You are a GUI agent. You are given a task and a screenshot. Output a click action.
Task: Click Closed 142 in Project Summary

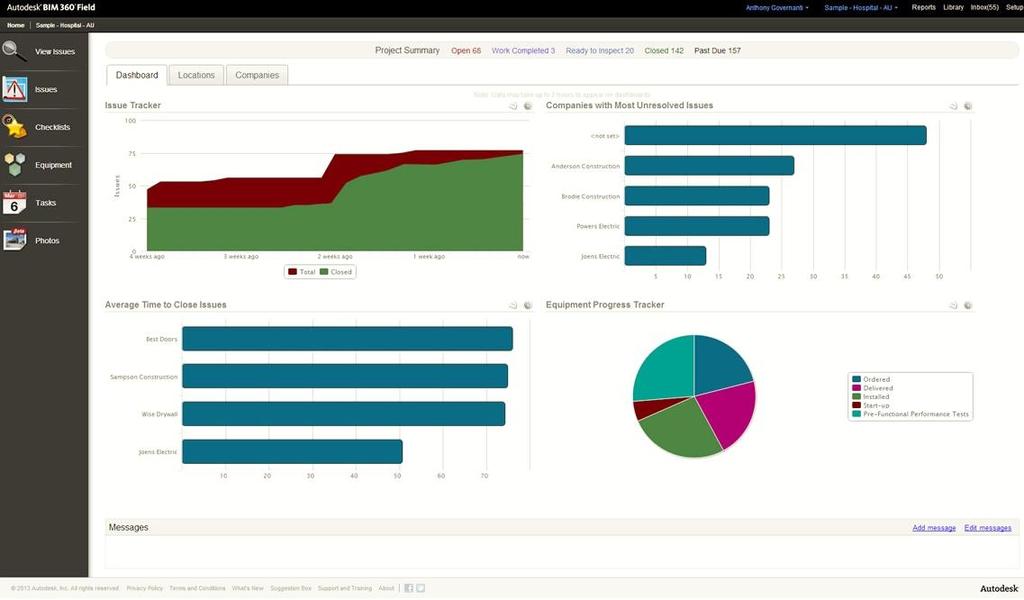(x=664, y=50)
